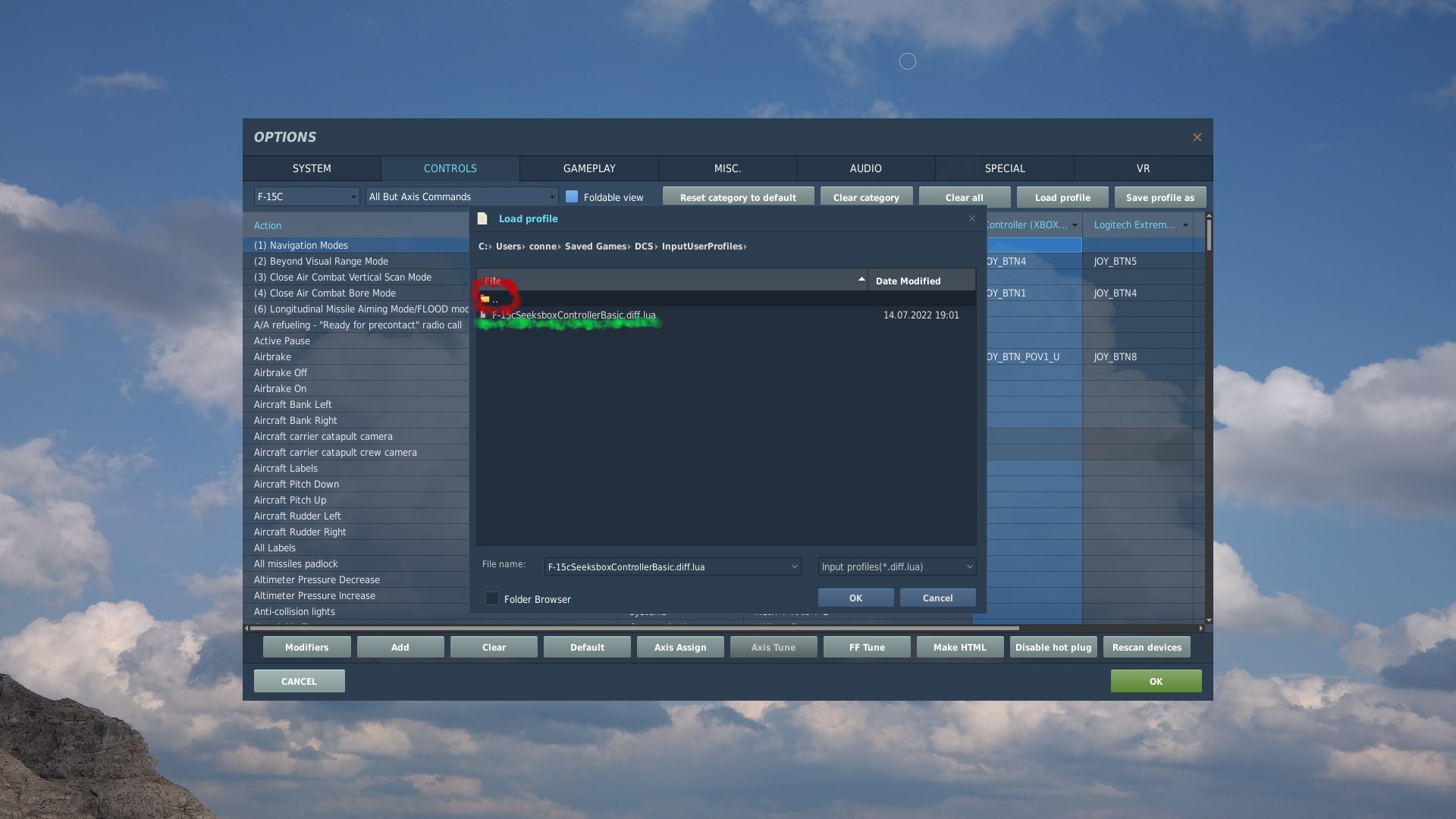This screenshot has height=819, width=1456.
Task: Close the Options window
Action: [1197, 137]
